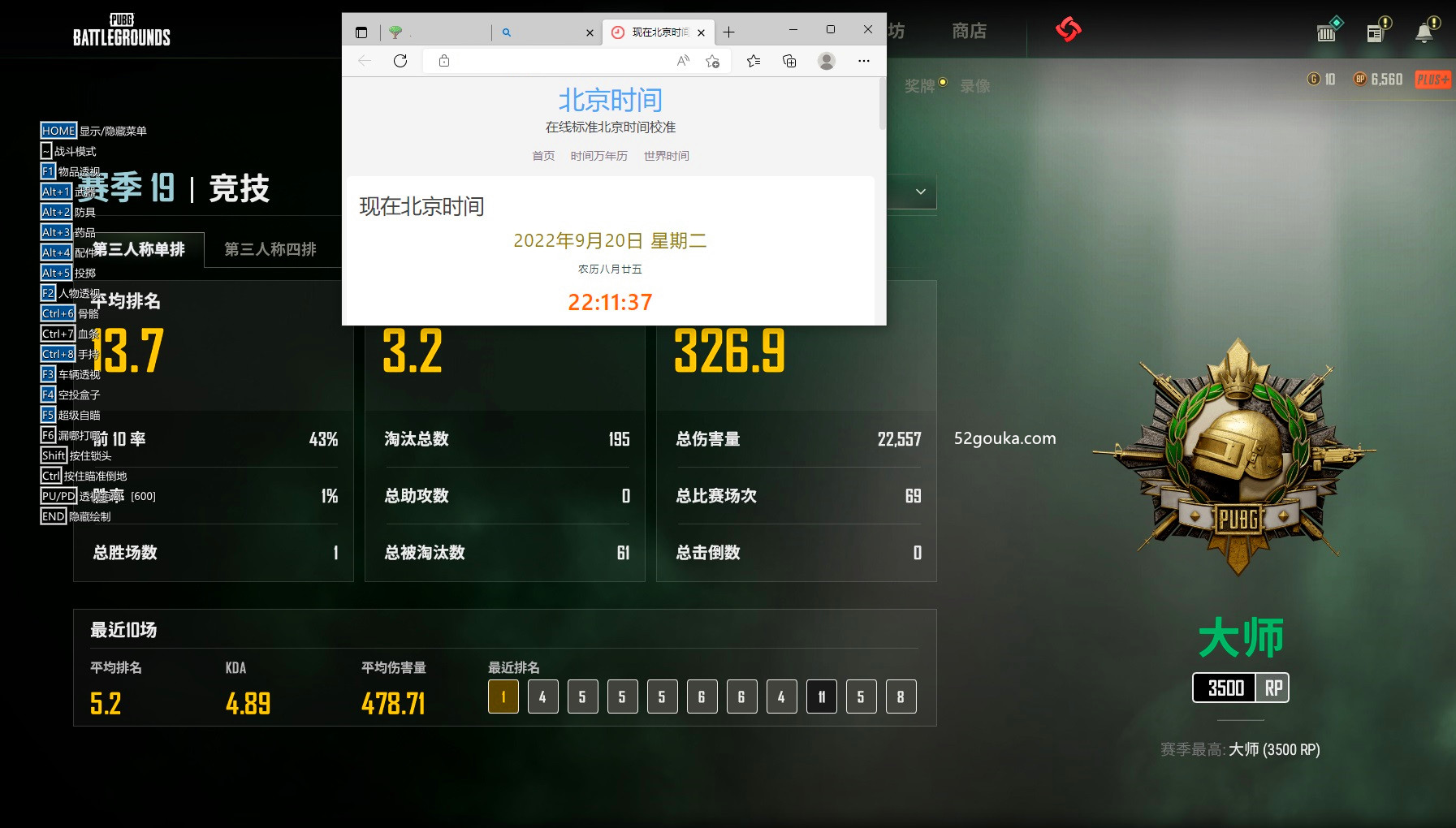Select the ranking square showing 11
Image resolution: width=1456 pixels, height=828 pixels.
(822, 696)
